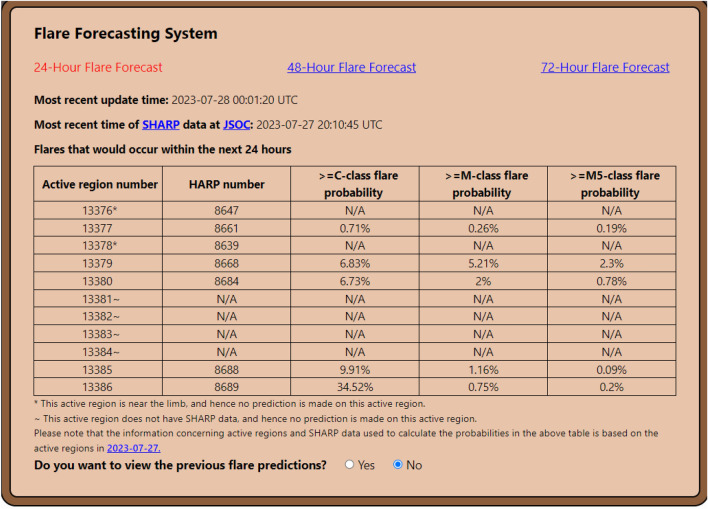Click the >=M5-class flare probability header
Viewport: 708px width, 509px height.
[x=611, y=184]
